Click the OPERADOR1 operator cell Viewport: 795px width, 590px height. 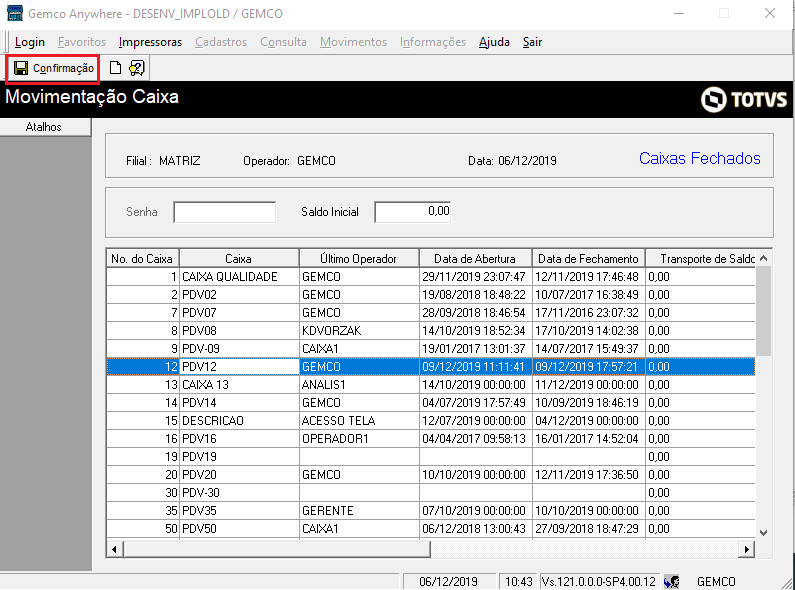tap(359, 438)
